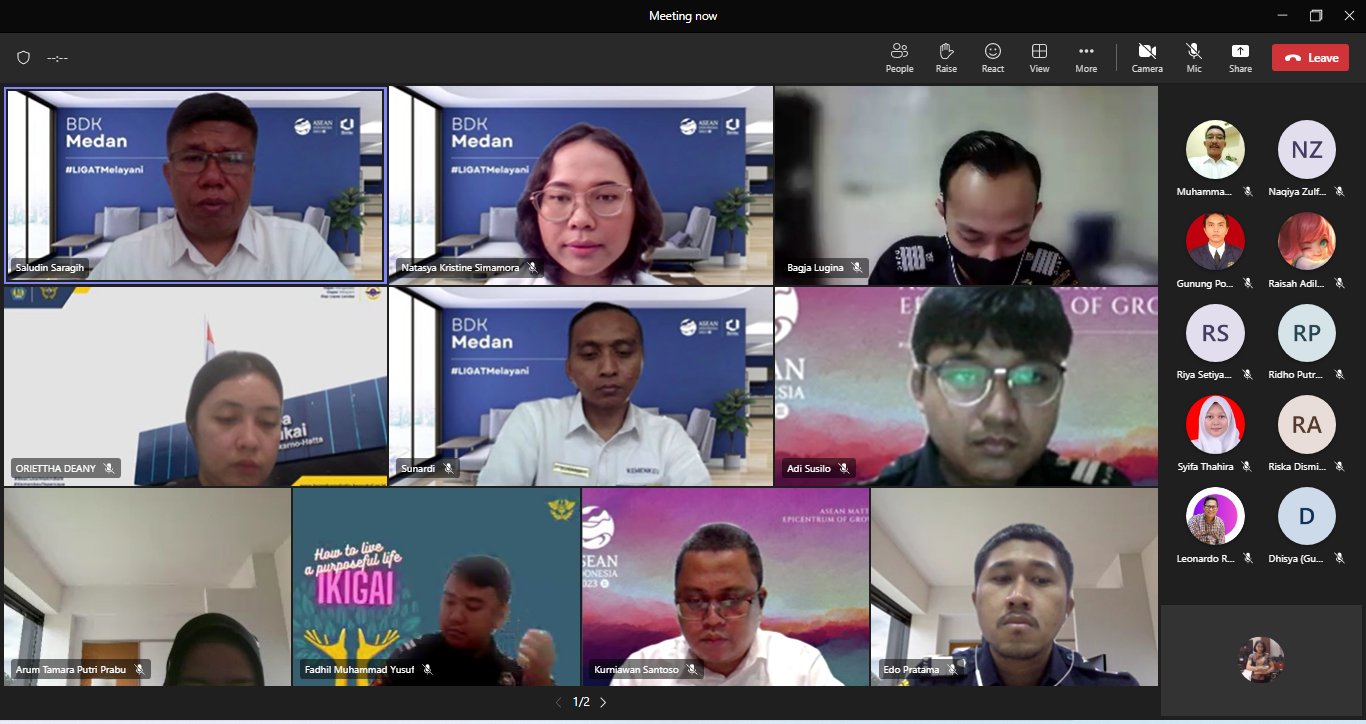Click the RP avatar for Ridho Putra
The height and width of the screenshot is (724, 1366).
(x=1306, y=333)
